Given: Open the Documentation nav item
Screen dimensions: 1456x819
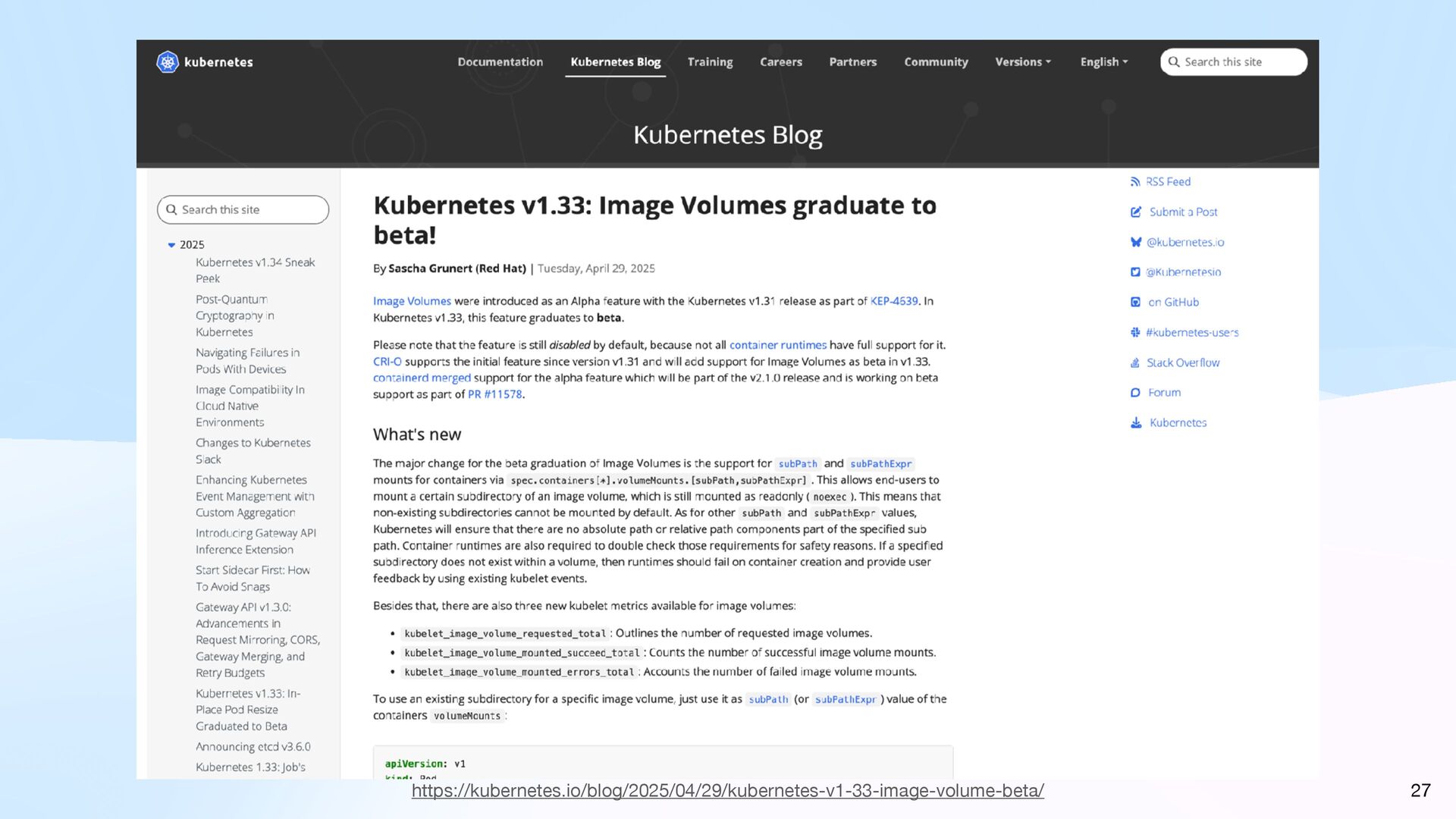Looking at the screenshot, I should (x=500, y=62).
